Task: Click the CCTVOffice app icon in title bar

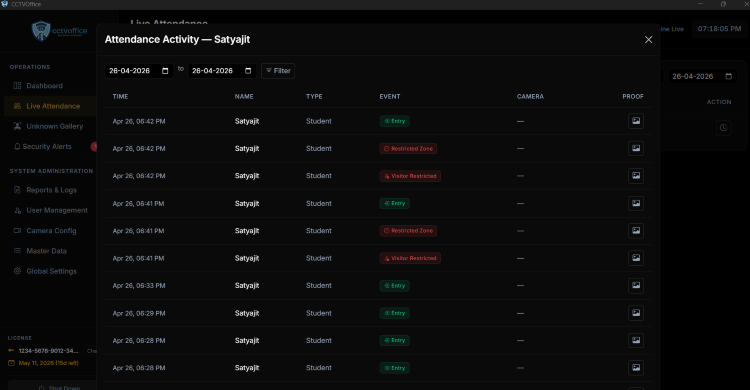Action: coord(5,4)
